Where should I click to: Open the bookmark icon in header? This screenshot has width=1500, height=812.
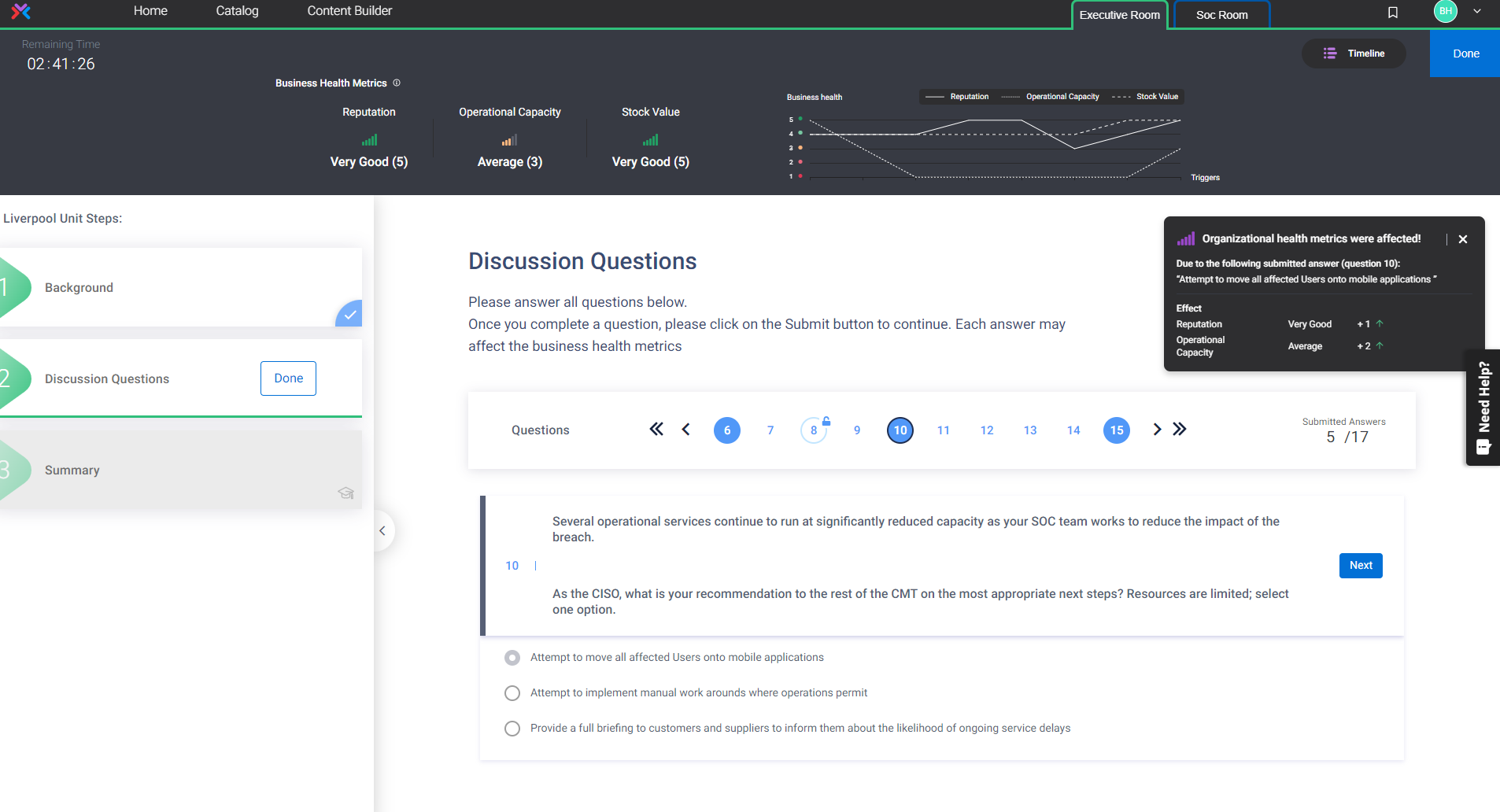pyautogui.click(x=1393, y=12)
